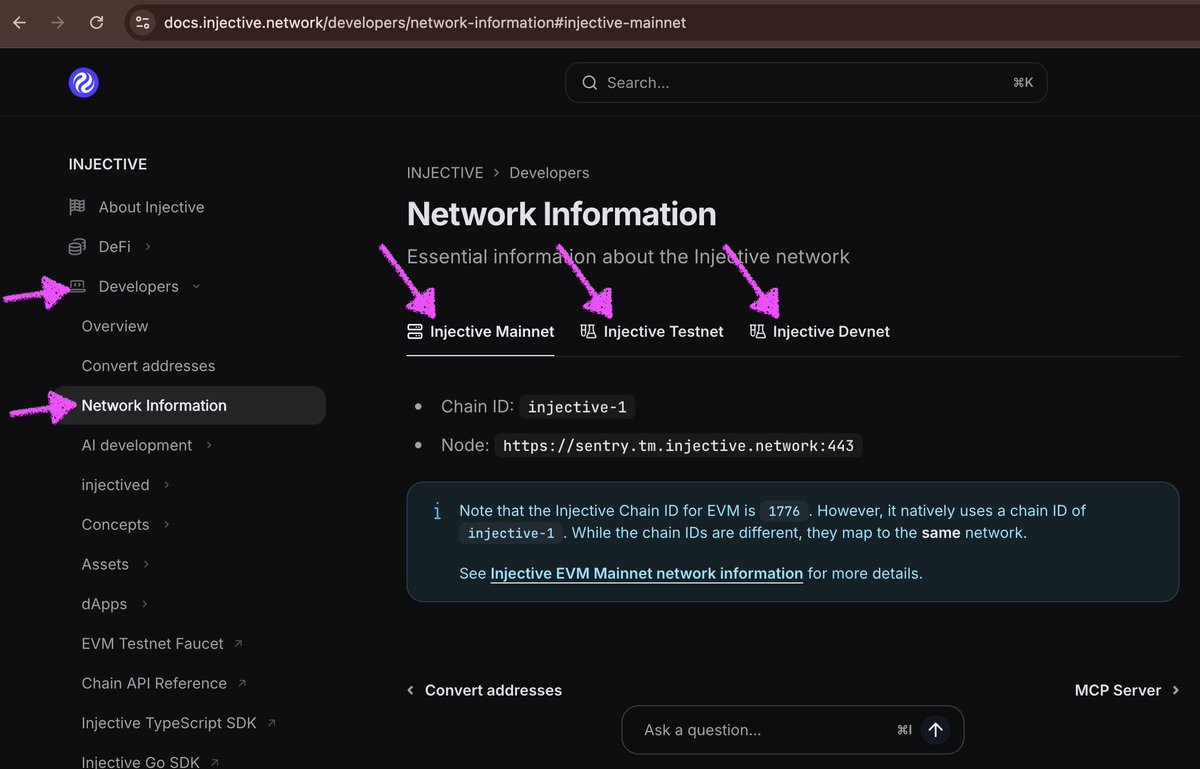Switch to the Injective Testnet tab

point(652,331)
